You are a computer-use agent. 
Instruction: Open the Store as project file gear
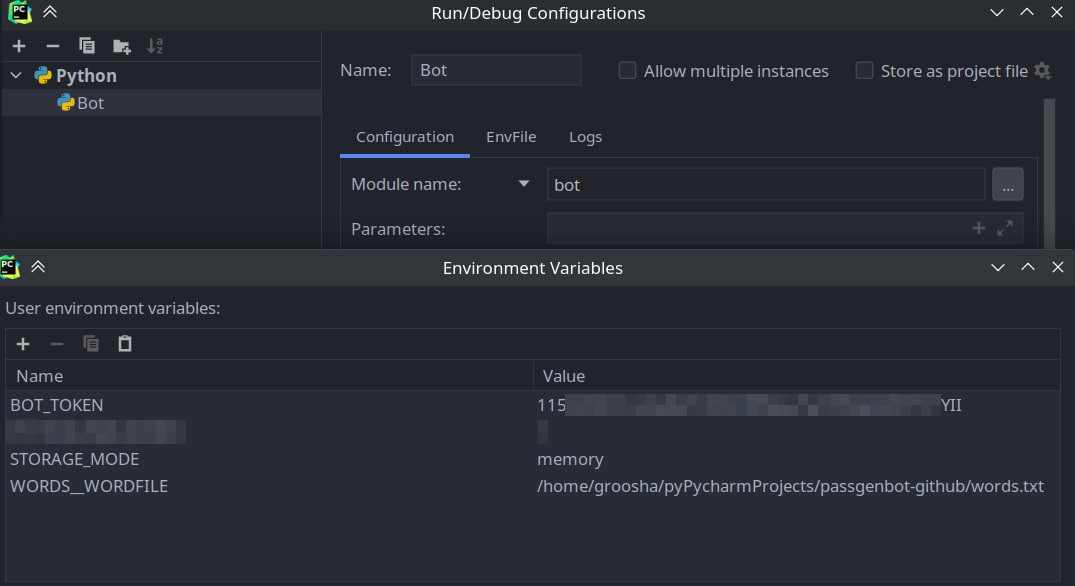pos(1043,71)
